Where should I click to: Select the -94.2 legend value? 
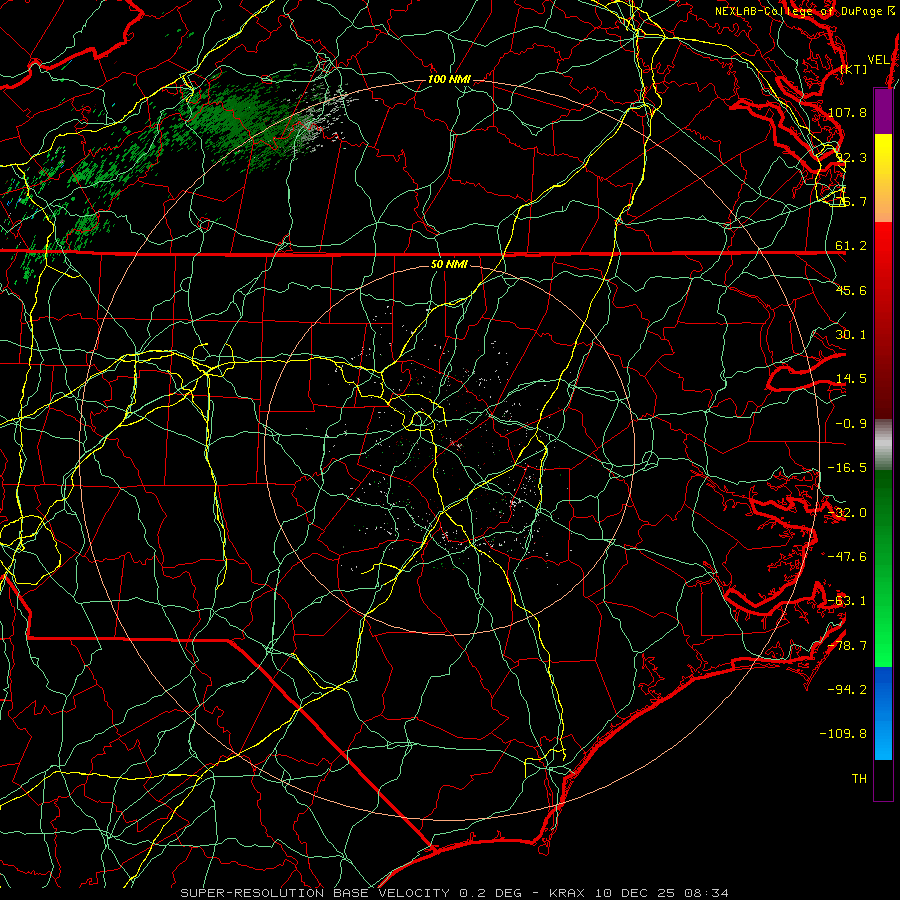(x=847, y=689)
